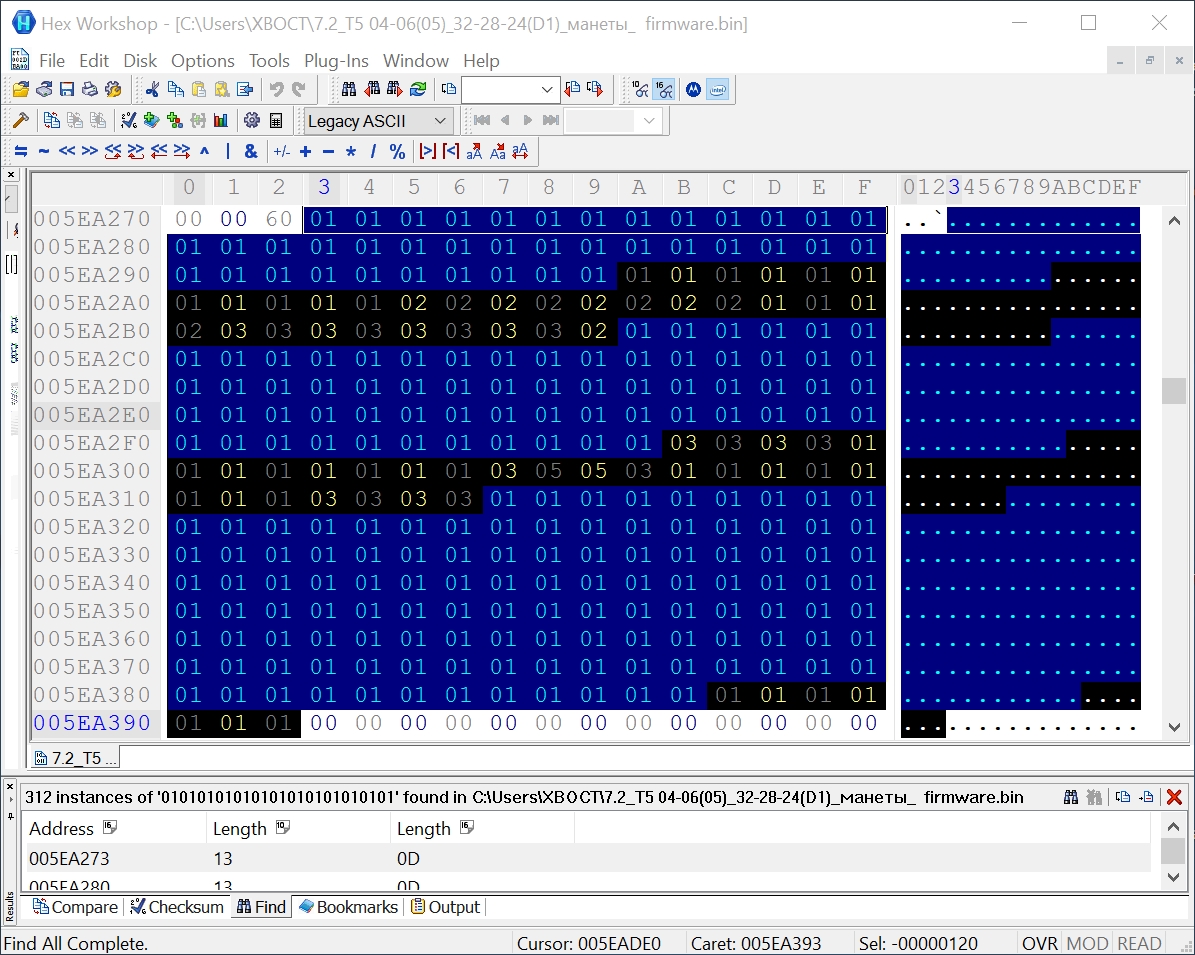The width and height of the screenshot is (1195, 955).
Task: Select result row 005EA273
Action: (x=70, y=858)
